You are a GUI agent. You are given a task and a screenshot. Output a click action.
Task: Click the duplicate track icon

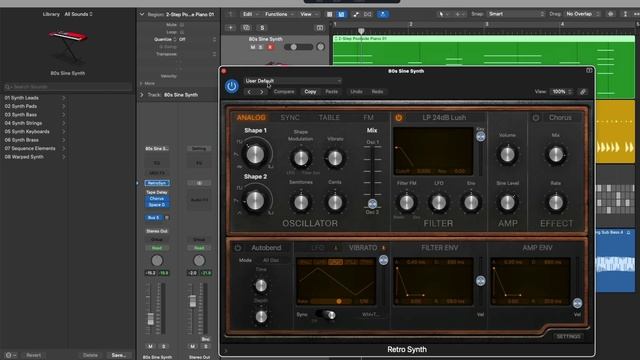coord(246,28)
